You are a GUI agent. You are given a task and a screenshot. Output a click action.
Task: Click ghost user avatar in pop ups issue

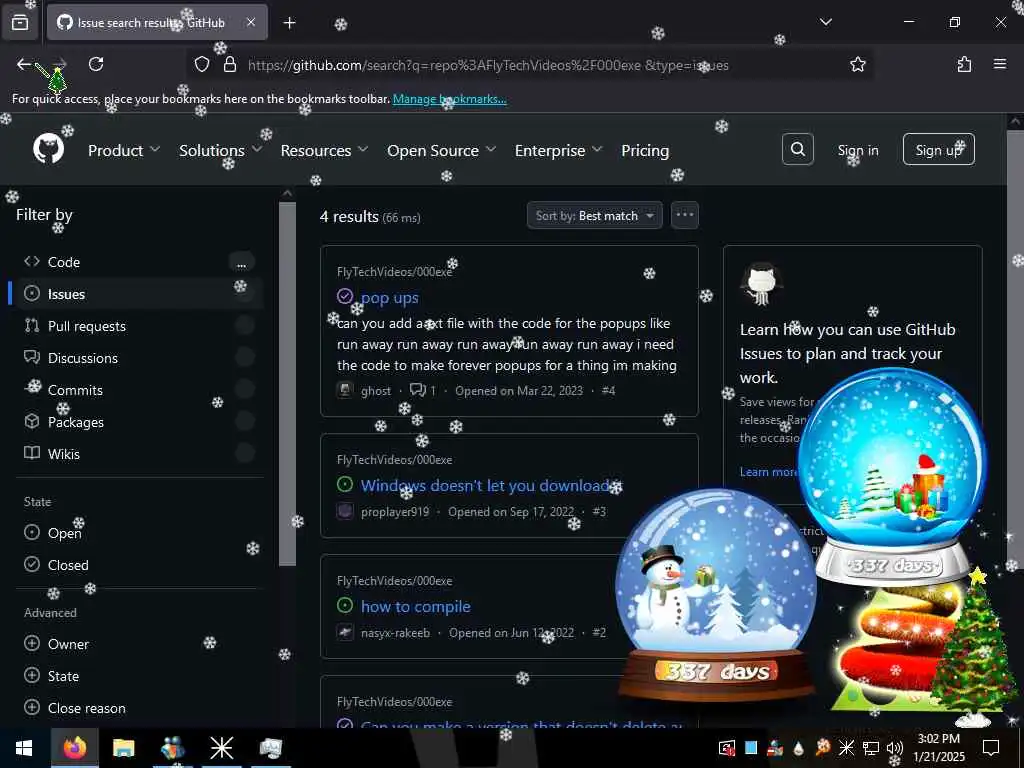[345, 391]
